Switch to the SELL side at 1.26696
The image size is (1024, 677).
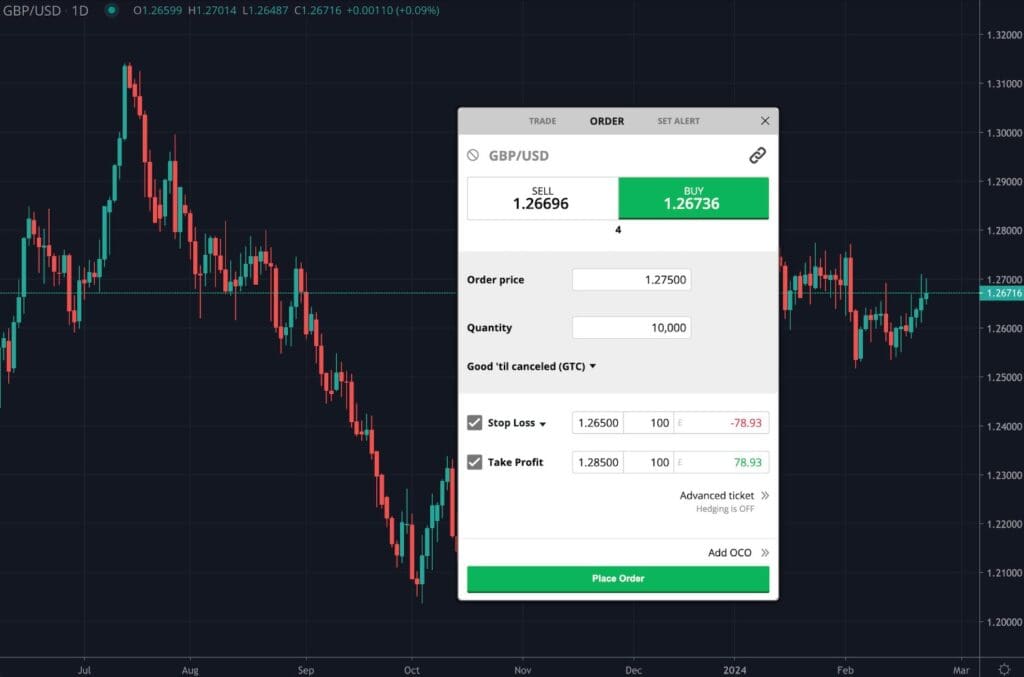pos(542,198)
